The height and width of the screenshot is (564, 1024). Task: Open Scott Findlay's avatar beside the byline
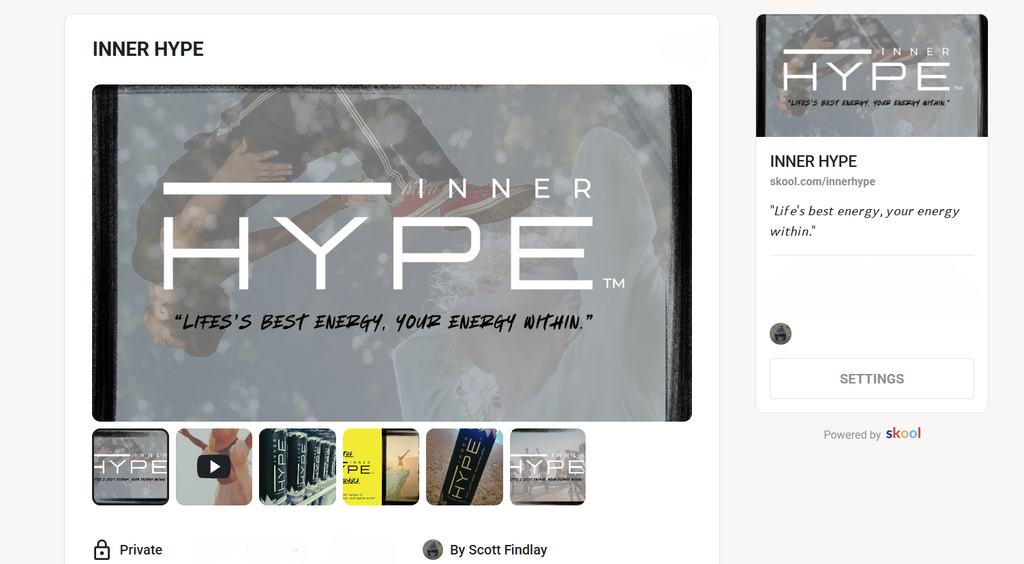[432, 550]
